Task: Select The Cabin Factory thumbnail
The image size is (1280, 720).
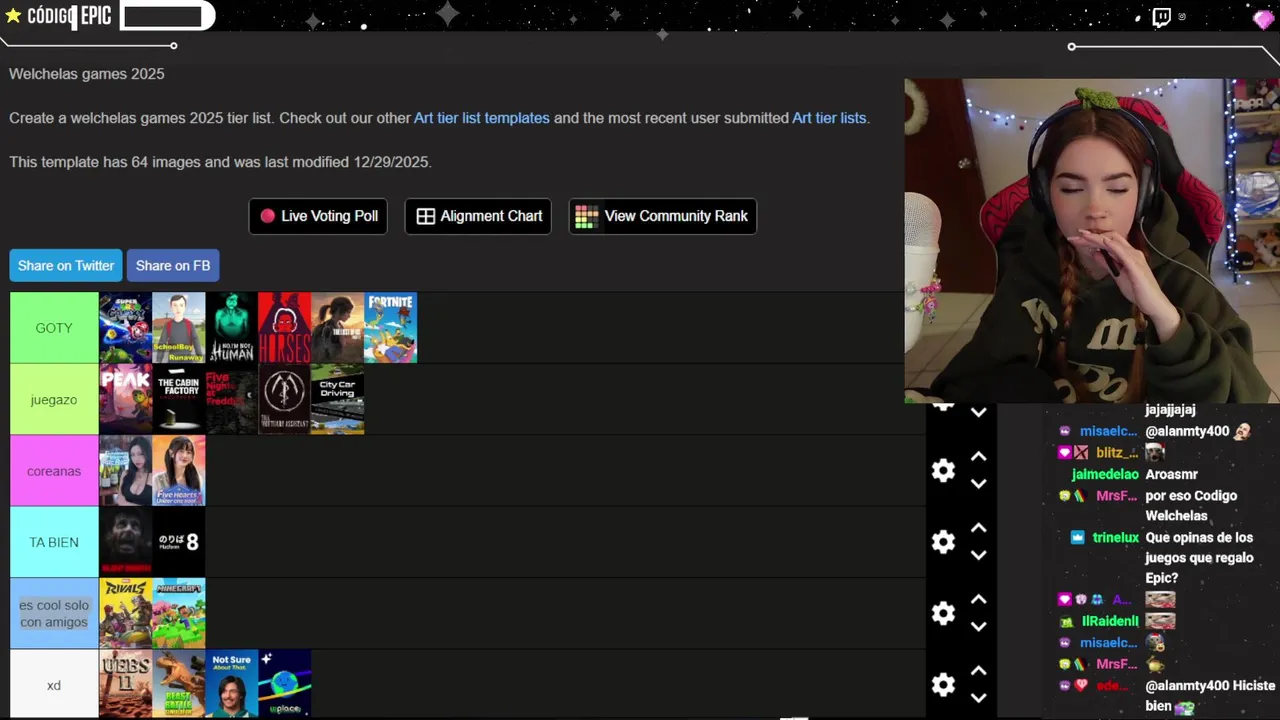Action: 178,399
